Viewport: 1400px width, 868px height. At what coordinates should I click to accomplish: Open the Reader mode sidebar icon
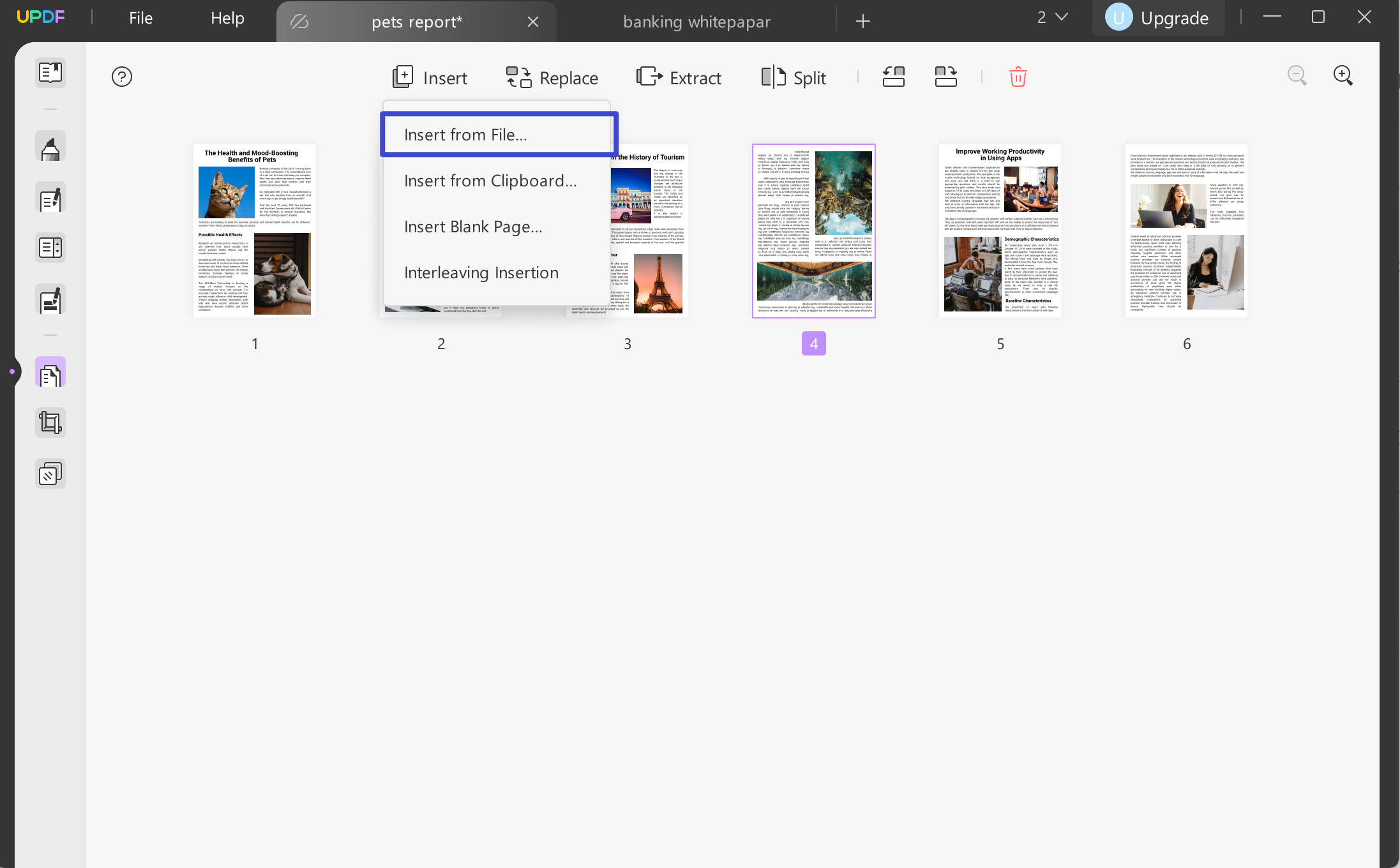tap(50, 73)
